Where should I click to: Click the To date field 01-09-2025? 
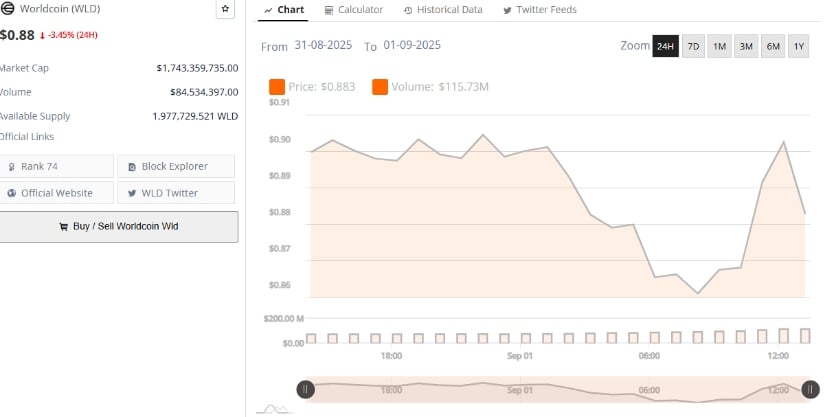coord(412,45)
